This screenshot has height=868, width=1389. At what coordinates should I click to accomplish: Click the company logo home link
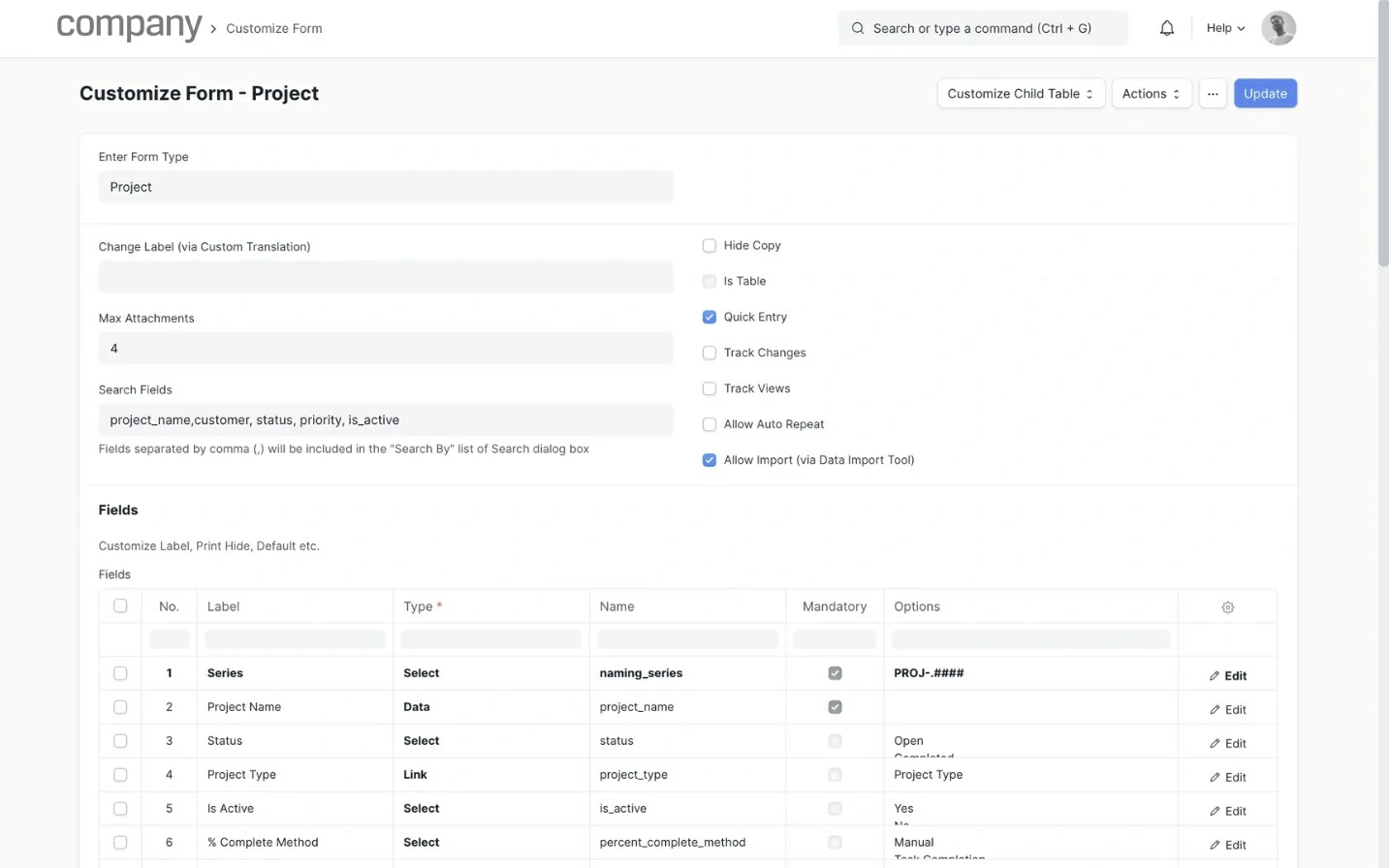tap(129, 26)
